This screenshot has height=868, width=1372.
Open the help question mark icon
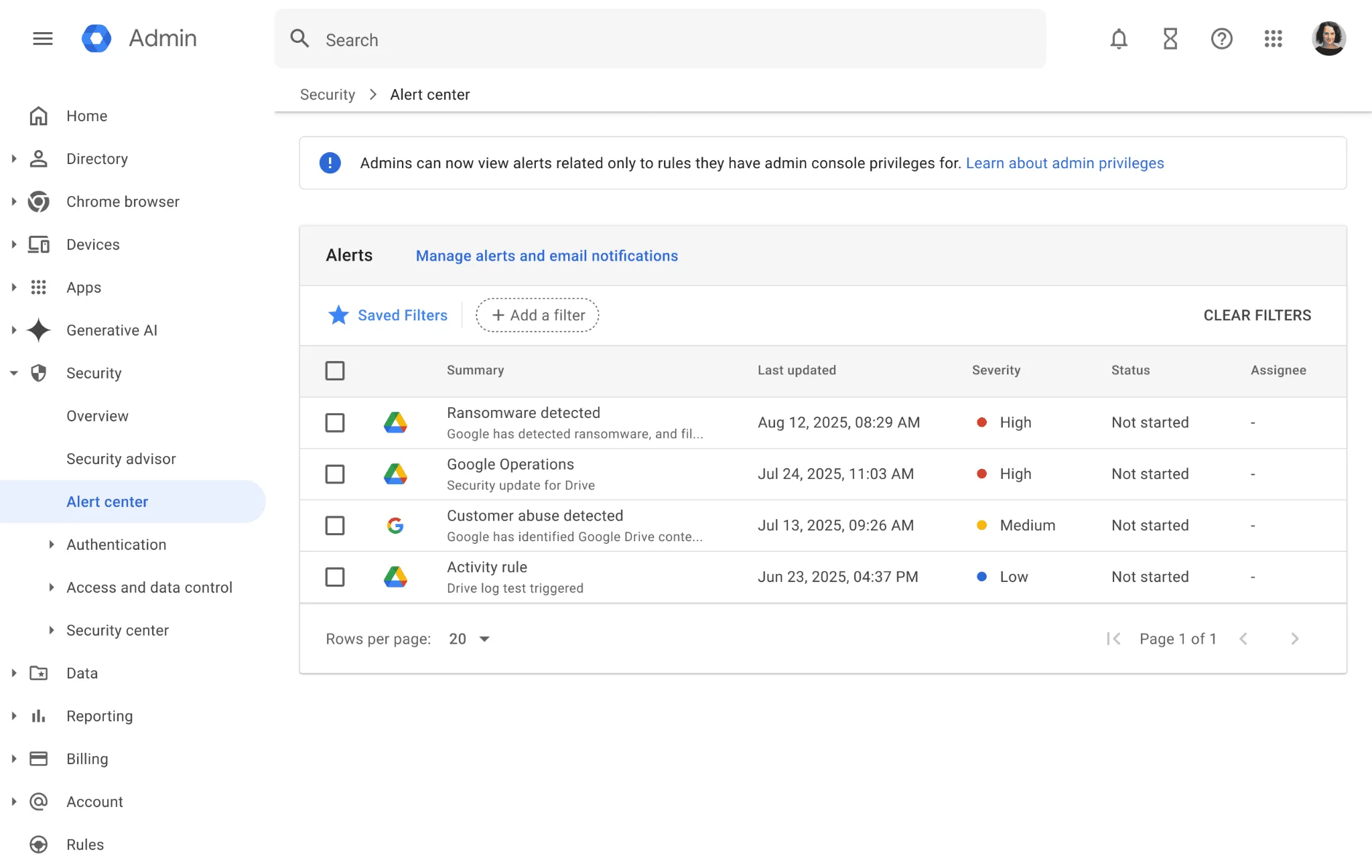coord(1222,39)
